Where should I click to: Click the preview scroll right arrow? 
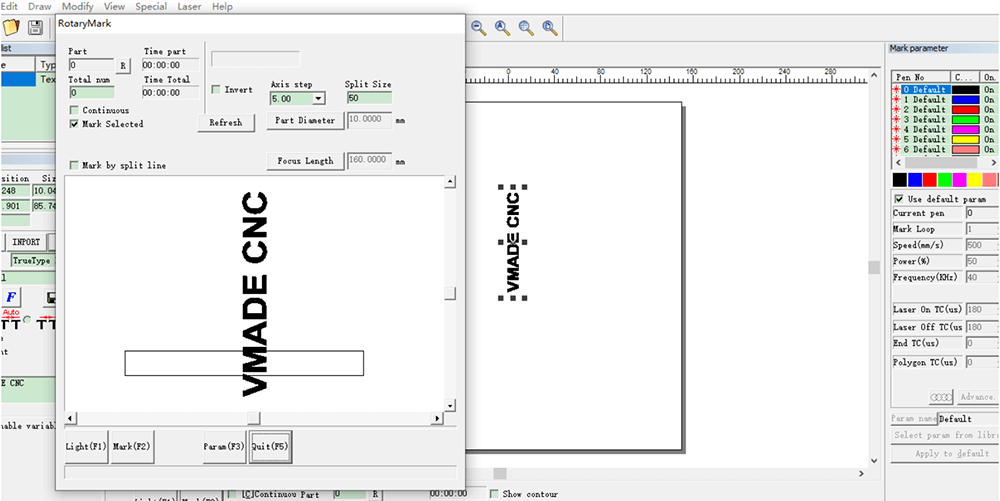point(438,418)
